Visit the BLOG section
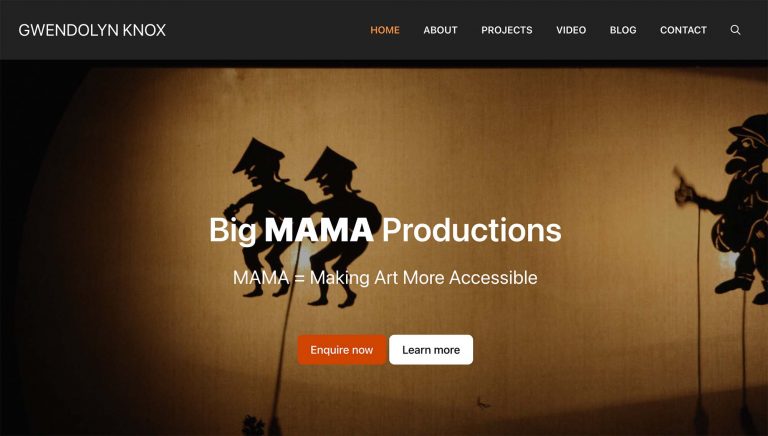Viewport: 768px width, 436px height. 623,30
